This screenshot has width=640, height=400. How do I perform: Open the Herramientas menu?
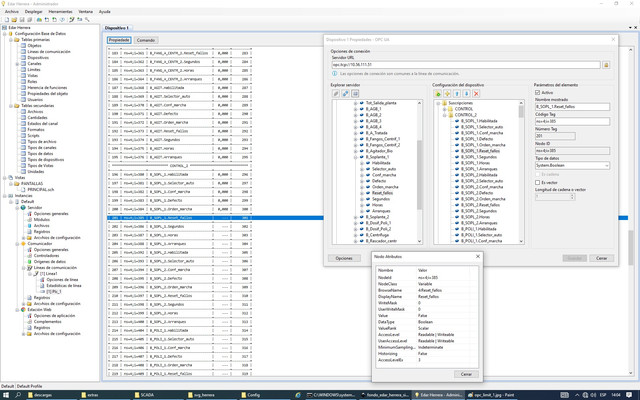coord(60,12)
